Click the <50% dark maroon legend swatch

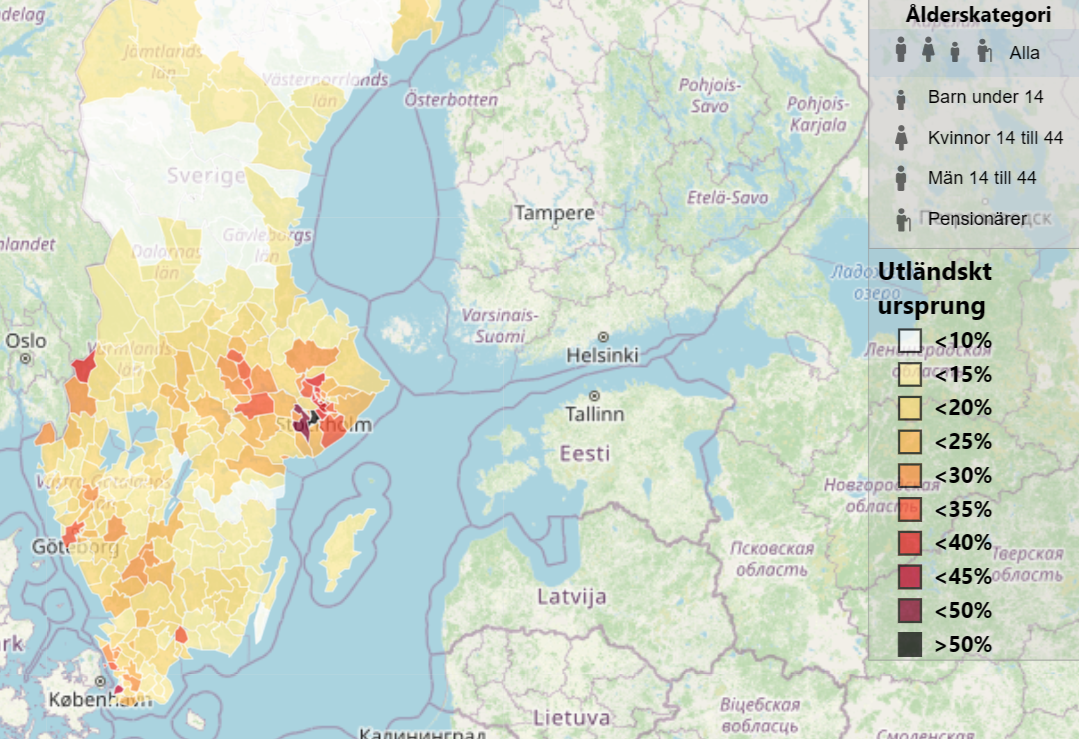point(909,610)
